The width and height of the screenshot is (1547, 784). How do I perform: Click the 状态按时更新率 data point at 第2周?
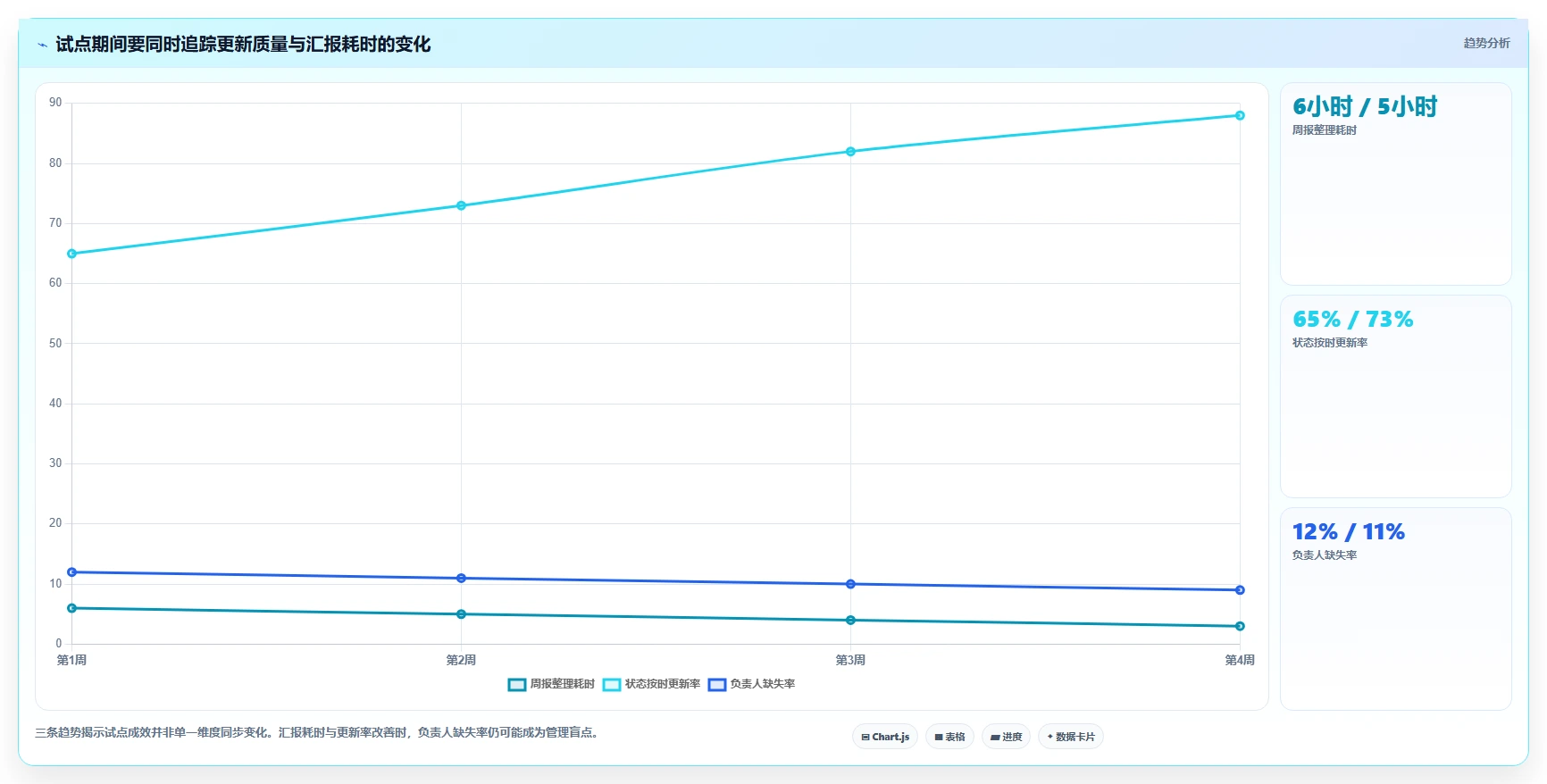pos(462,205)
